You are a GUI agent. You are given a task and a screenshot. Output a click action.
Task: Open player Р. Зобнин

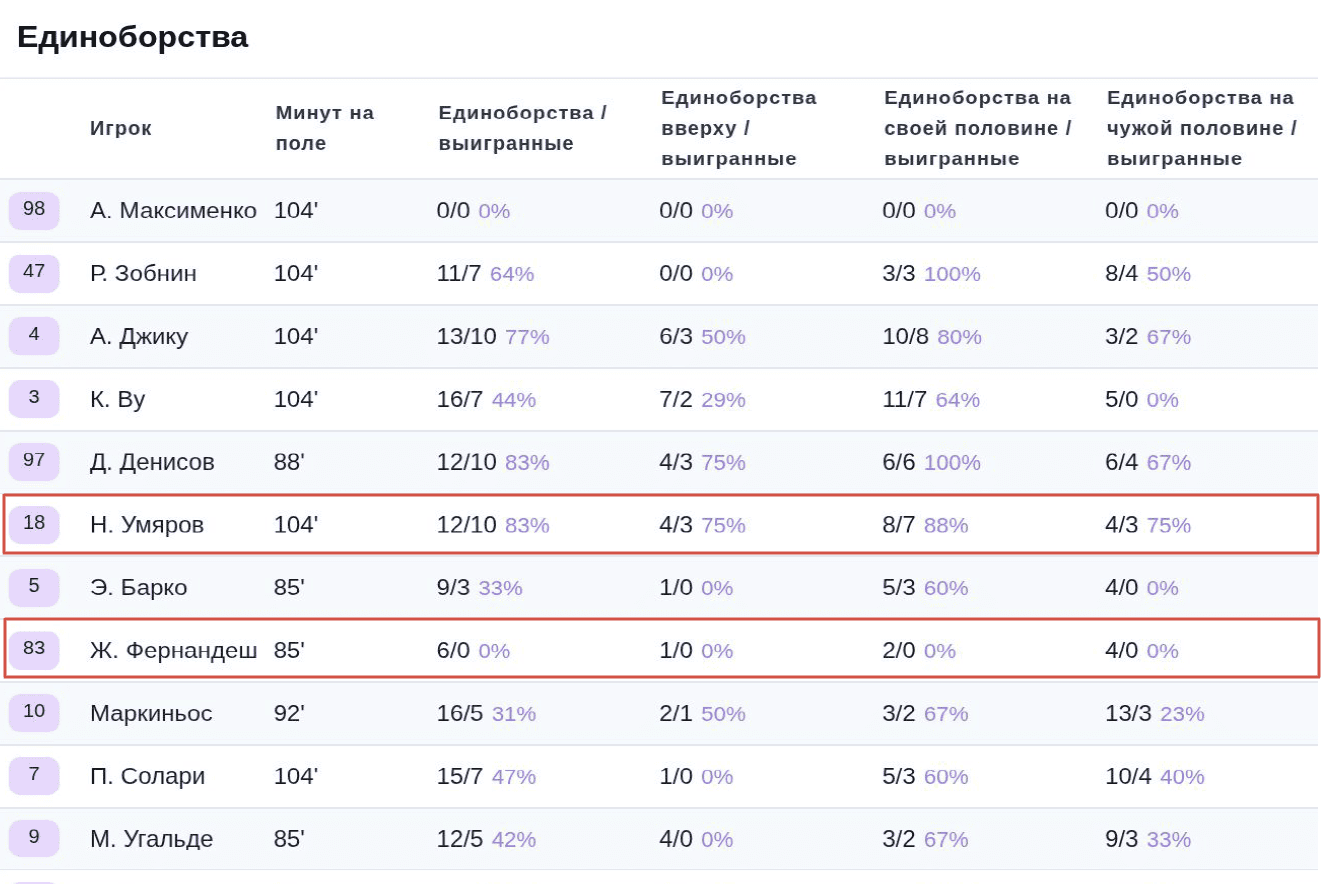[143, 274]
